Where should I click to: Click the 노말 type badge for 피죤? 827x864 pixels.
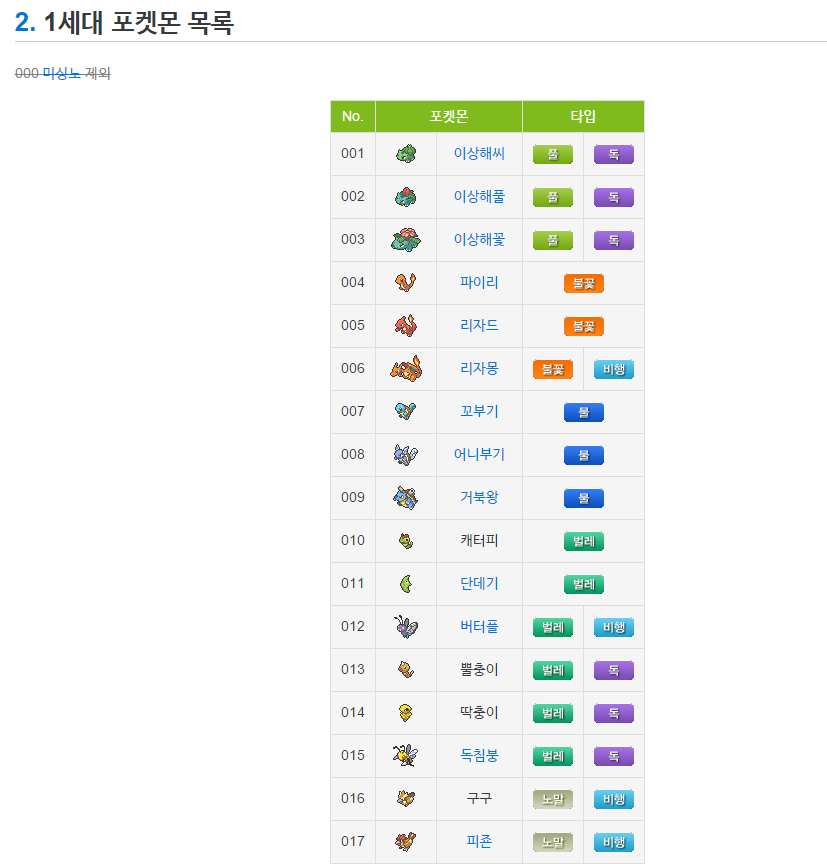pos(553,842)
